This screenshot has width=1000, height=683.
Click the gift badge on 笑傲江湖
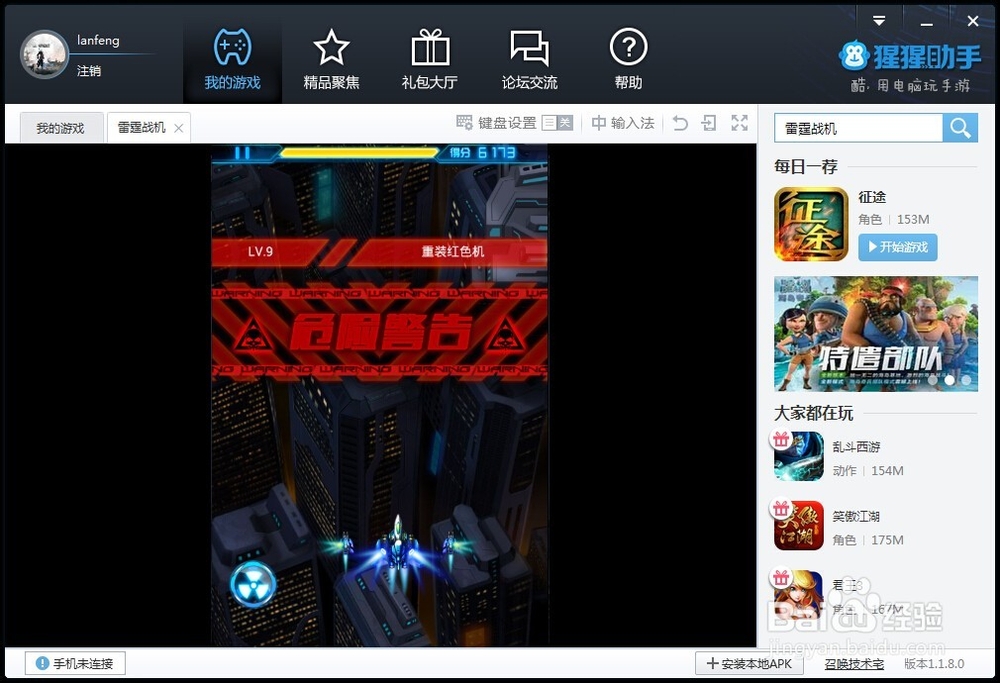[x=781, y=508]
